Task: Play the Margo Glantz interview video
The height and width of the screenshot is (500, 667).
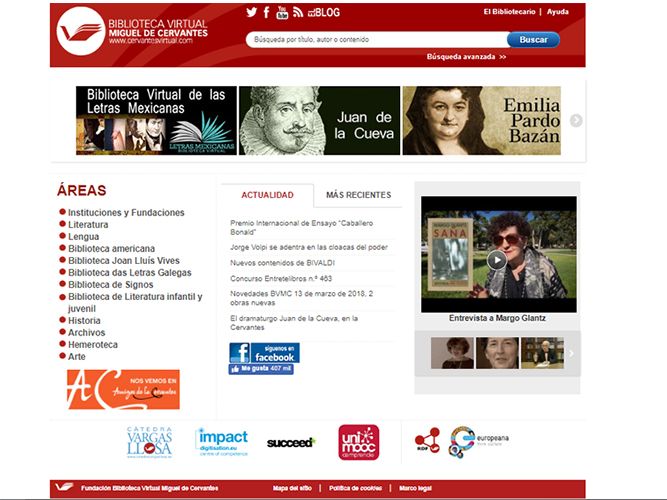Action: [497, 260]
